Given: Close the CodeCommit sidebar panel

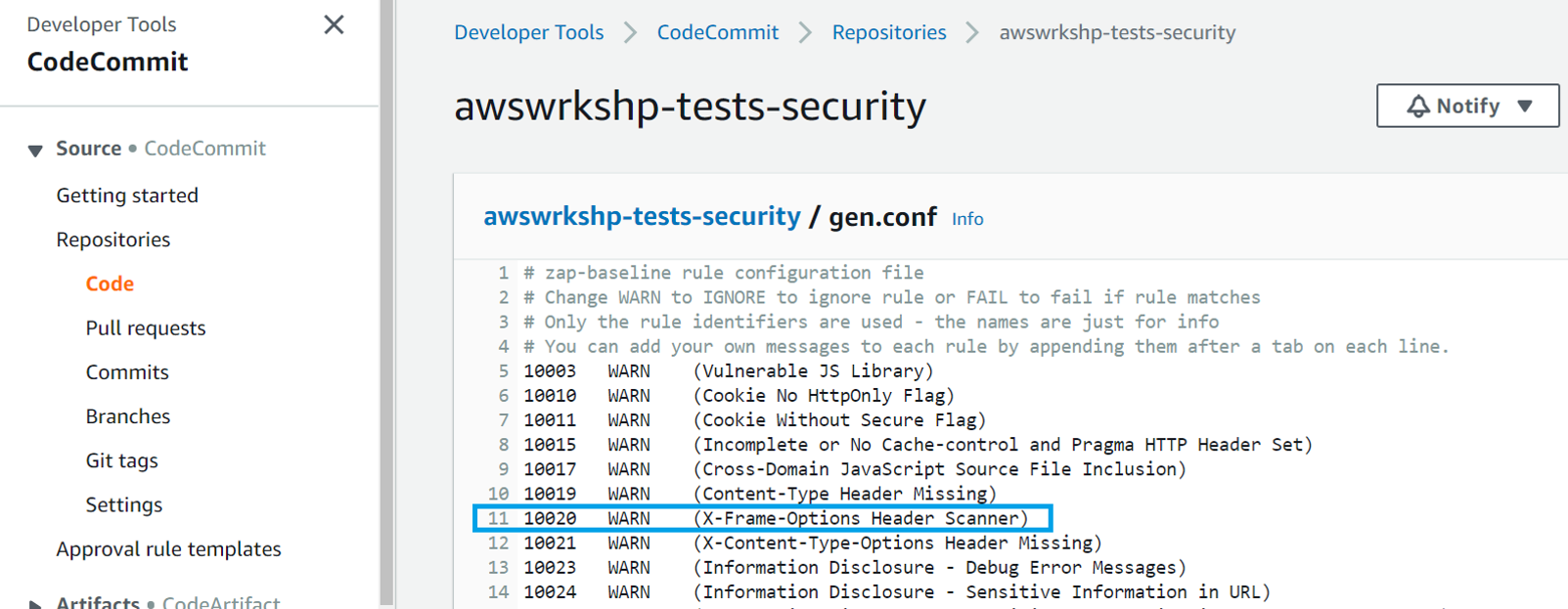Looking at the screenshot, I should (x=334, y=24).
